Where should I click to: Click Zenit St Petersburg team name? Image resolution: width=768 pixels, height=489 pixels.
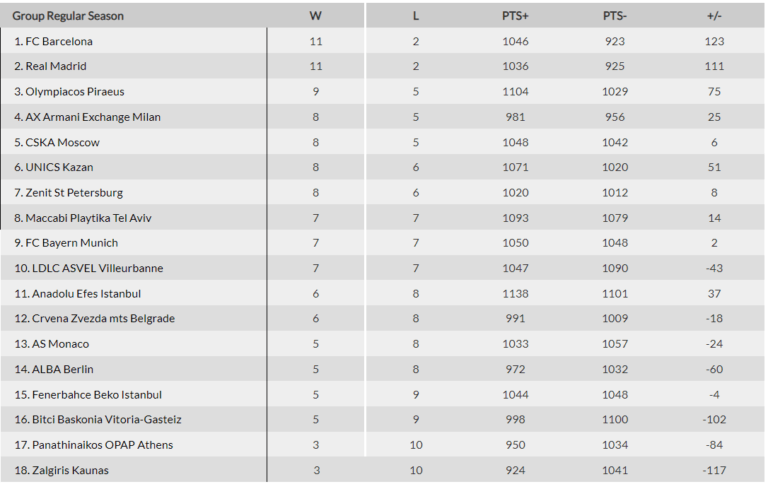(x=73, y=192)
